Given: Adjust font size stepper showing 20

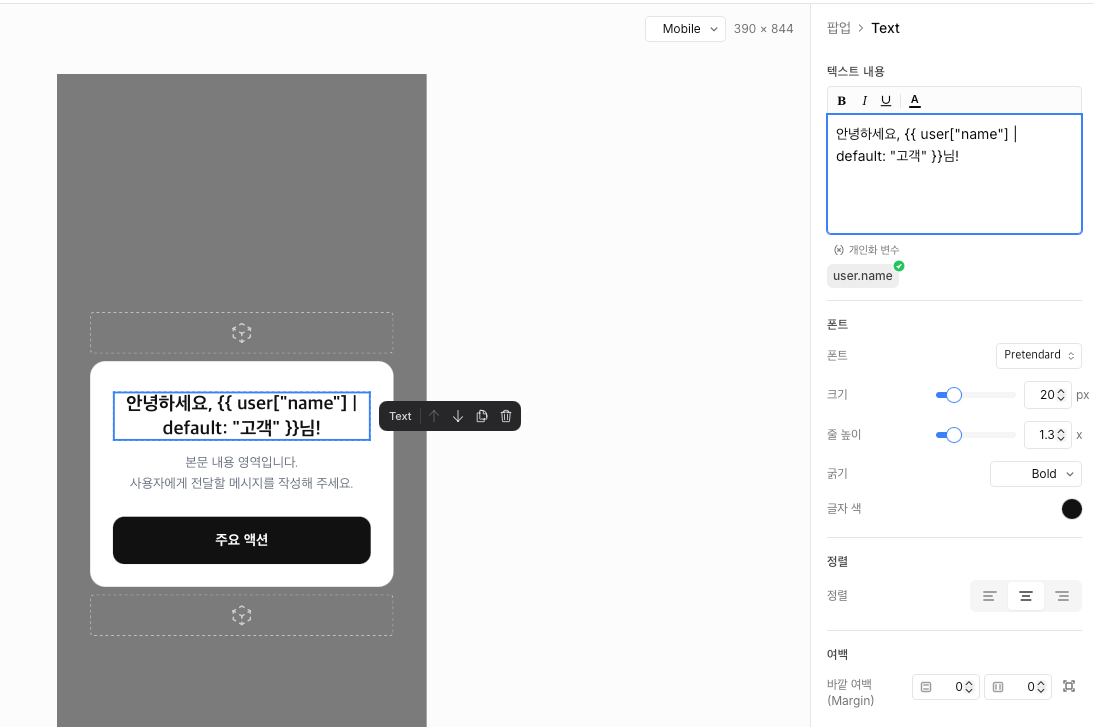Looking at the screenshot, I should coord(1061,395).
